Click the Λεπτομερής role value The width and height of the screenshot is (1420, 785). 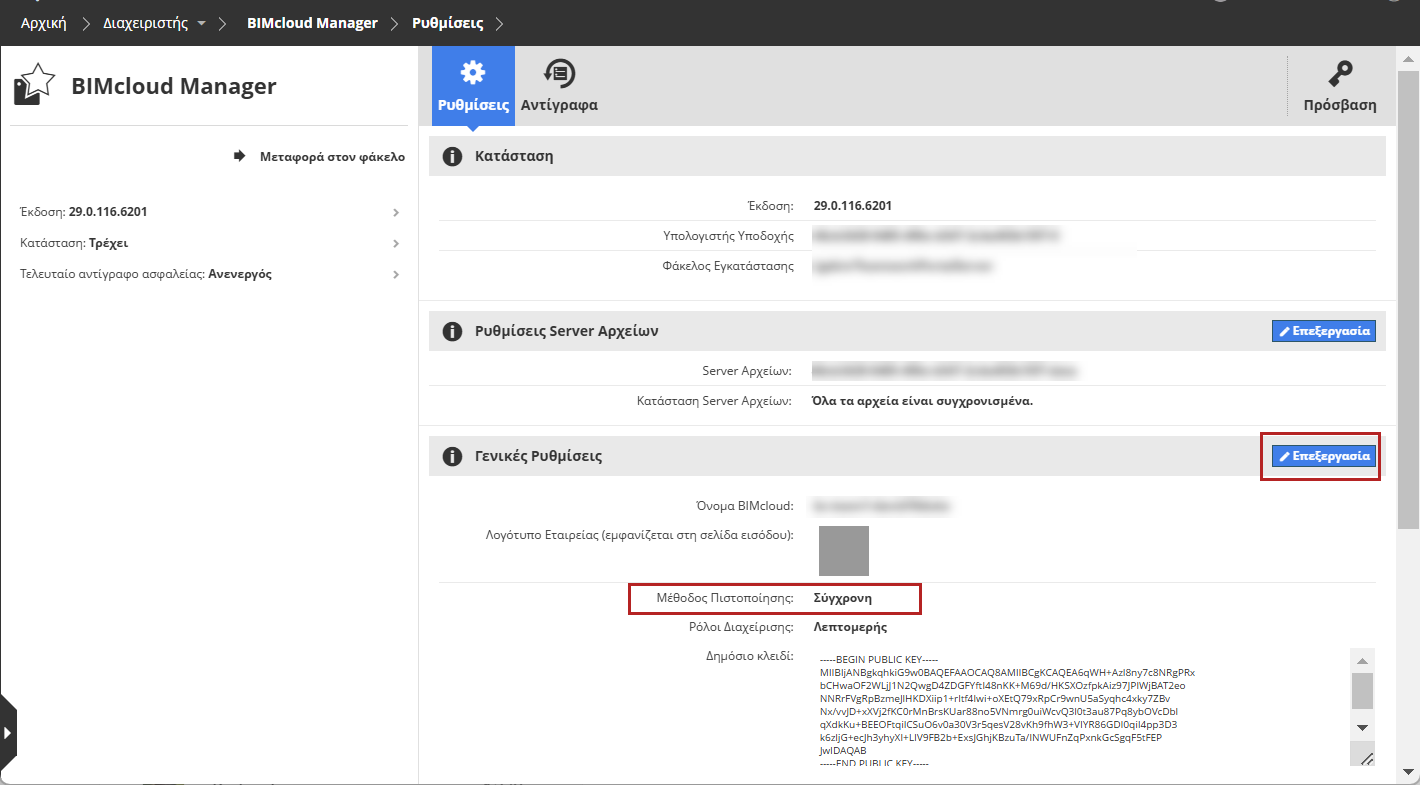[x=851, y=627]
